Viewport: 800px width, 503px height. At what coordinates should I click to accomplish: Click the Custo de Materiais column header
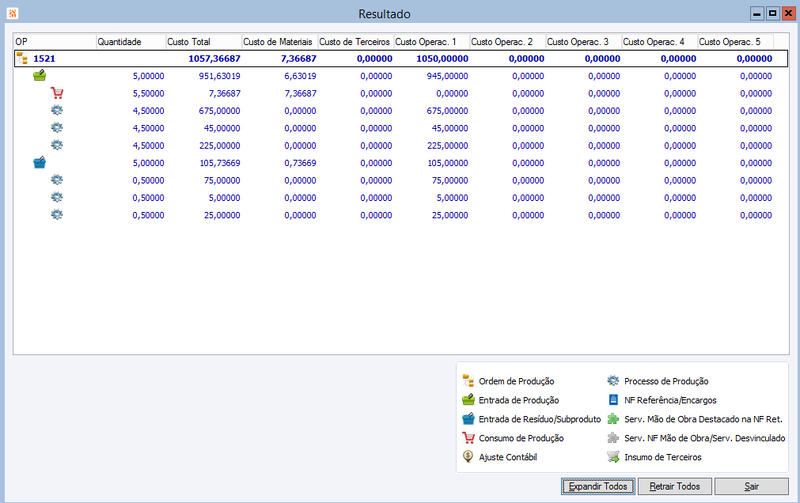pos(279,42)
